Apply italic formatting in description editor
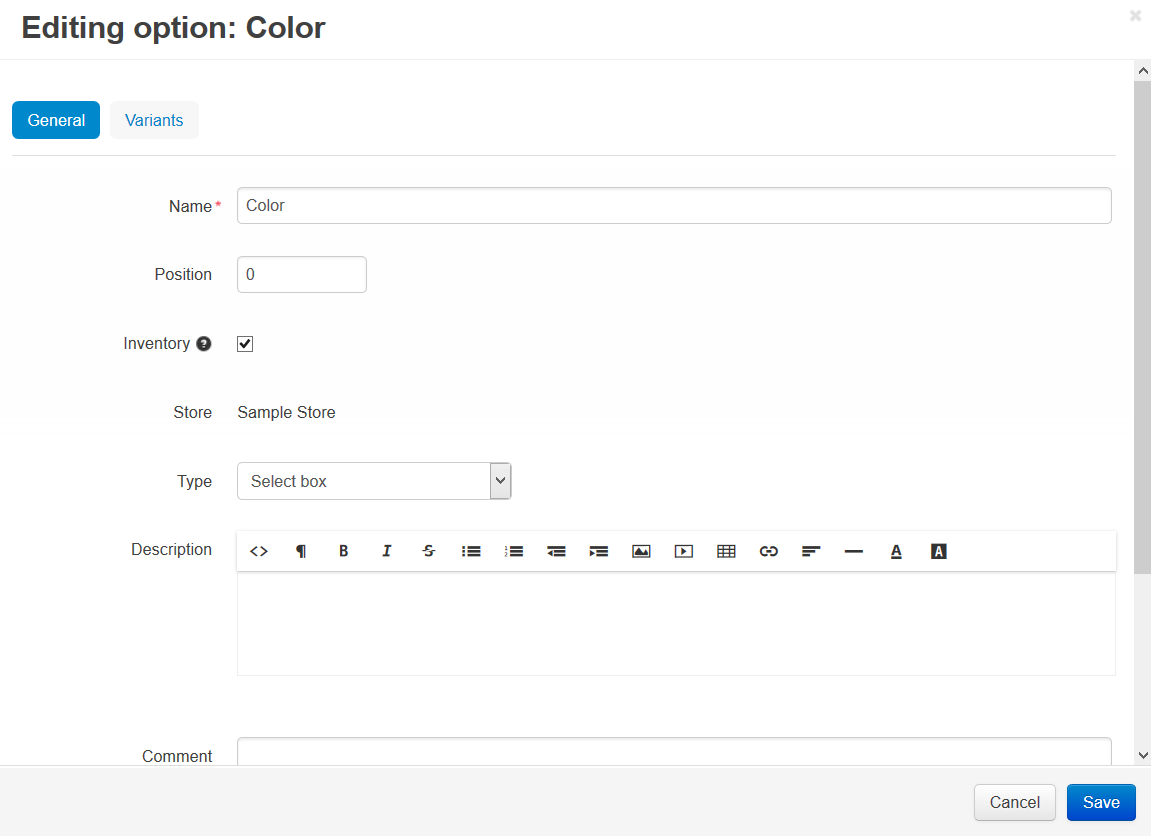Viewport: 1151px width, 836px height. [386, 551]
